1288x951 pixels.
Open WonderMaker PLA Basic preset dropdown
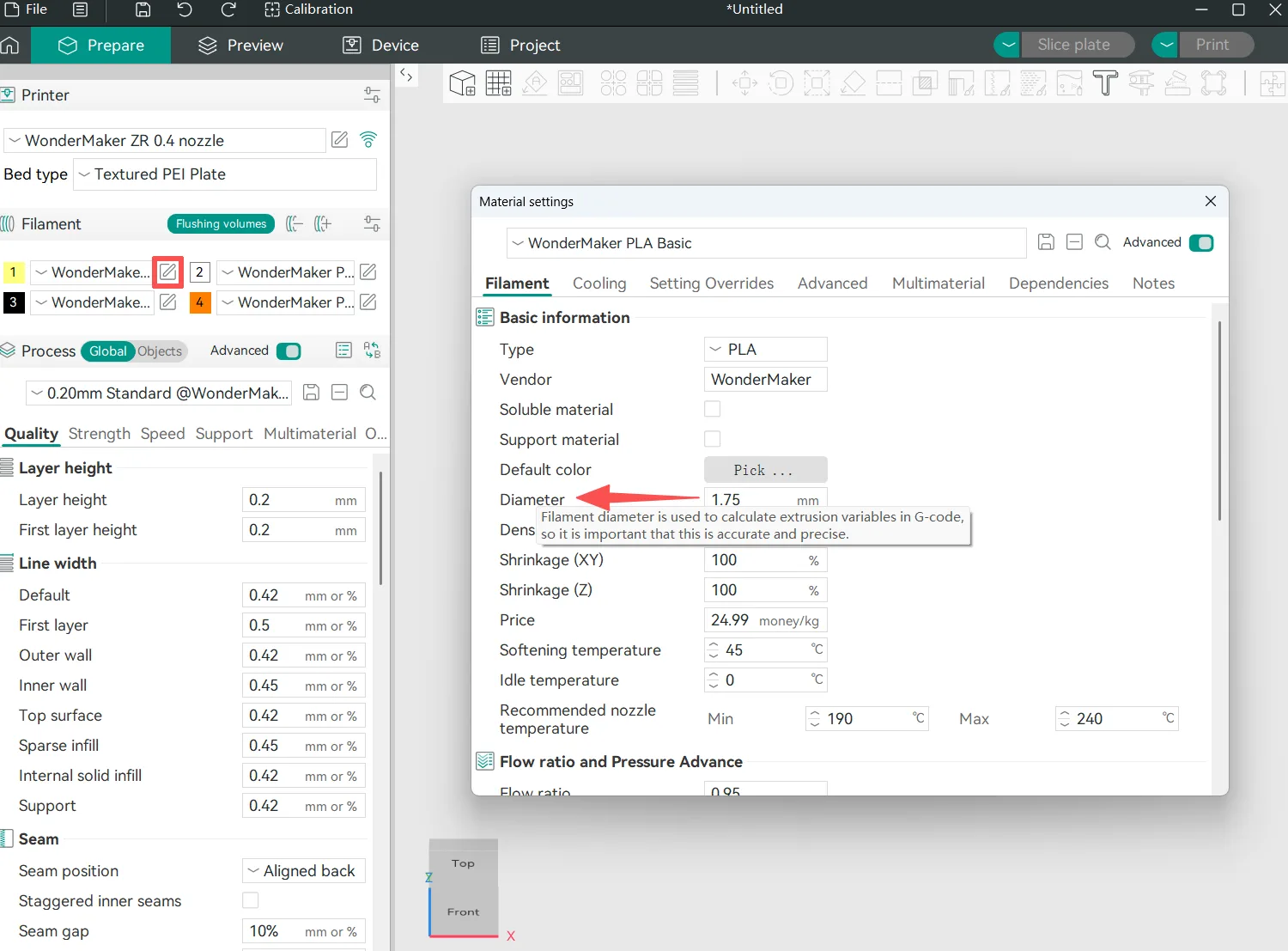click(767, 243)
